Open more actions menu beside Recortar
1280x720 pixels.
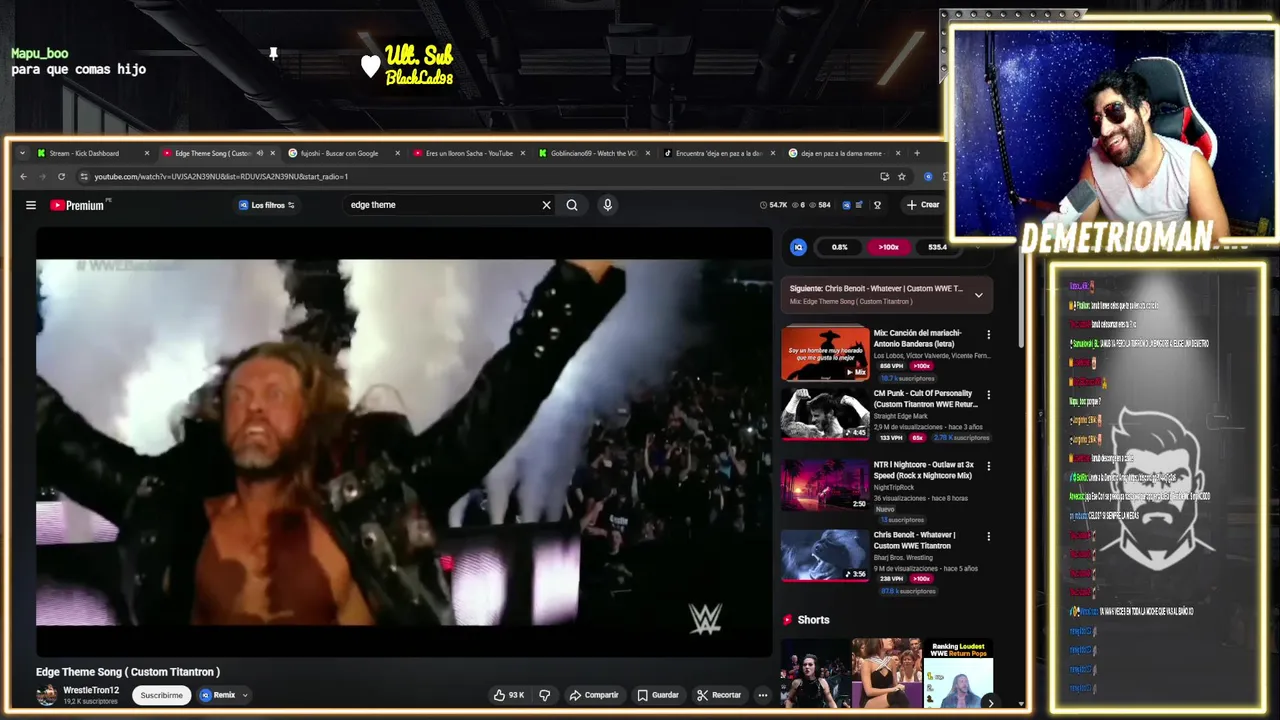(763, 695)
